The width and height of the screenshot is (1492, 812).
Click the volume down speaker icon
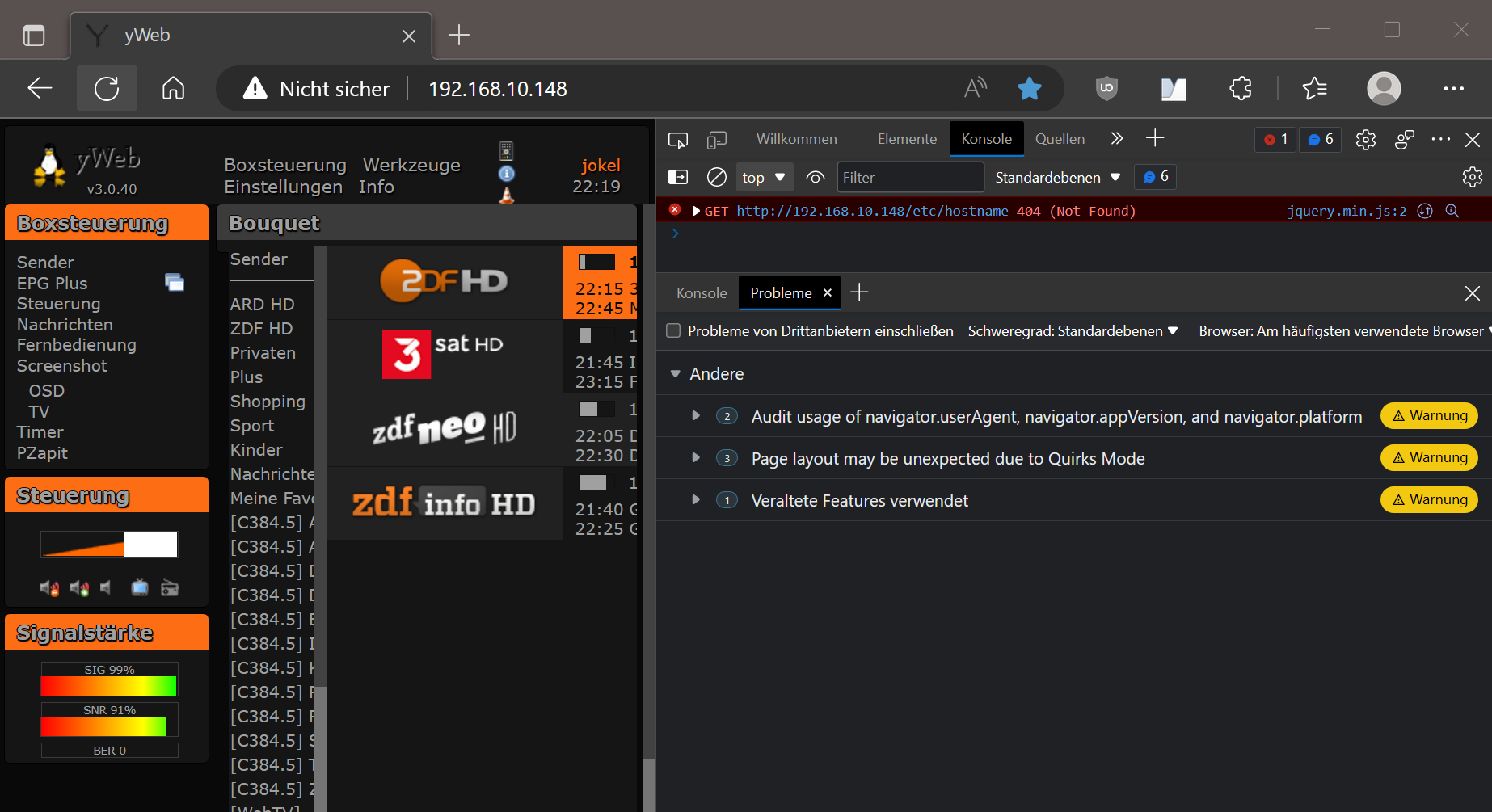pos(49,588)
